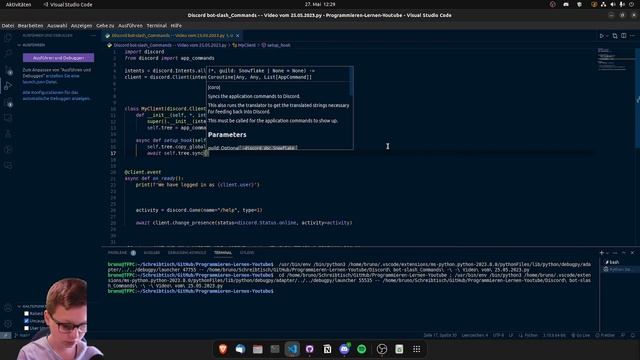Click the automatic debug configurations link
The width and height of the screenshot is (640, 360).
point(56,96)
